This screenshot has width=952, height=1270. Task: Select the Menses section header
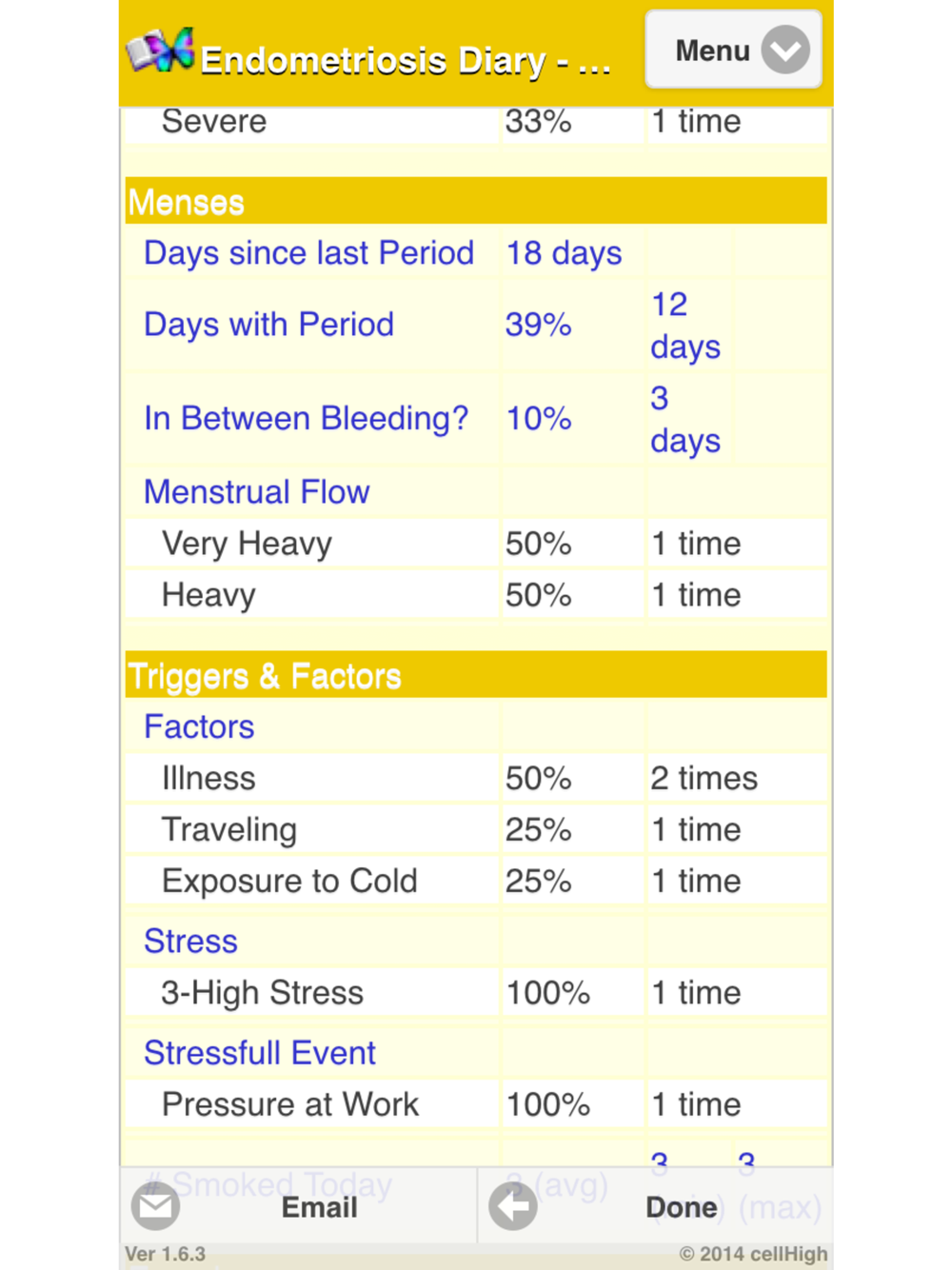tap(187, 202)
